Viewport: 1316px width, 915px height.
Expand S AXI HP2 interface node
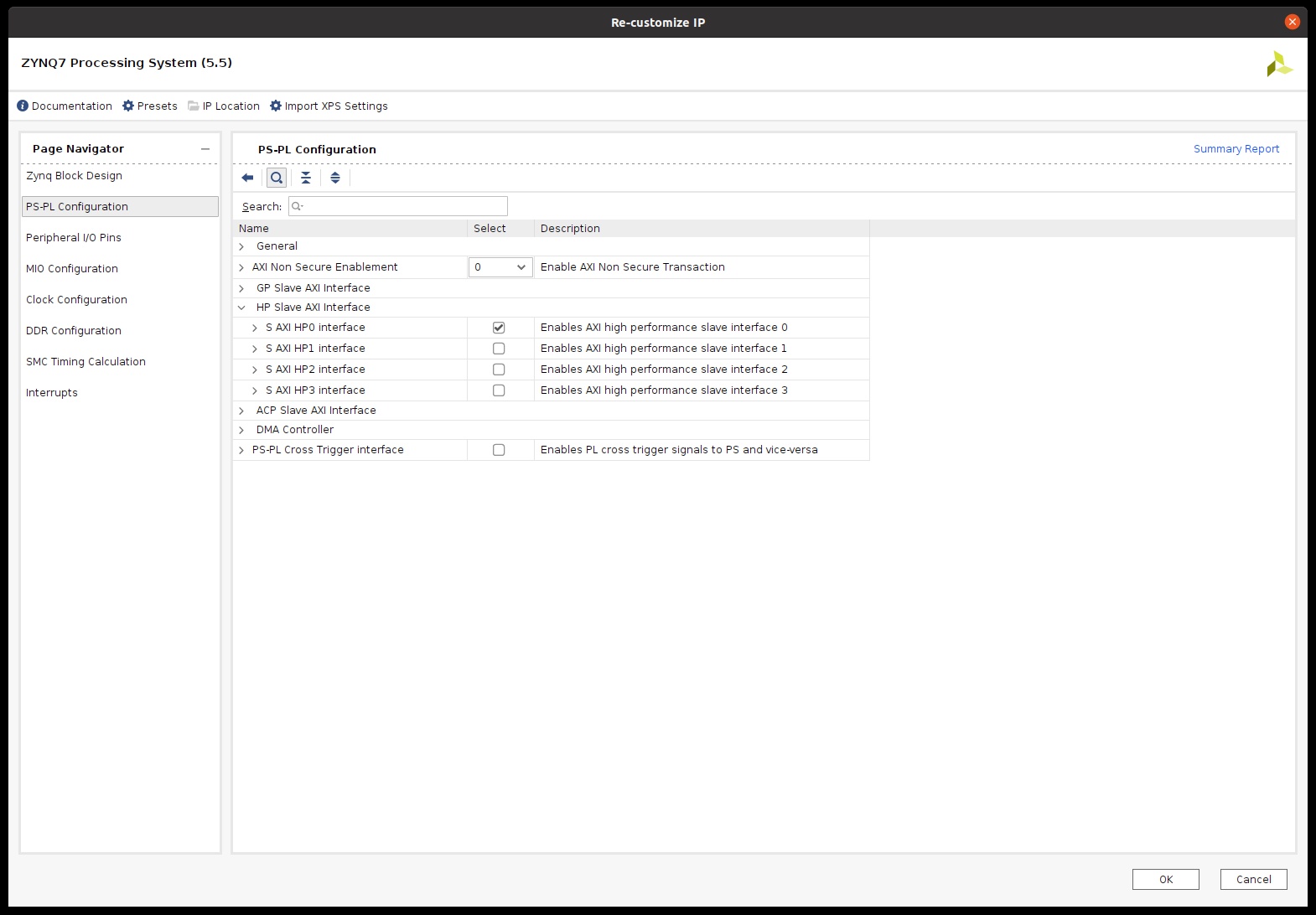255,370
